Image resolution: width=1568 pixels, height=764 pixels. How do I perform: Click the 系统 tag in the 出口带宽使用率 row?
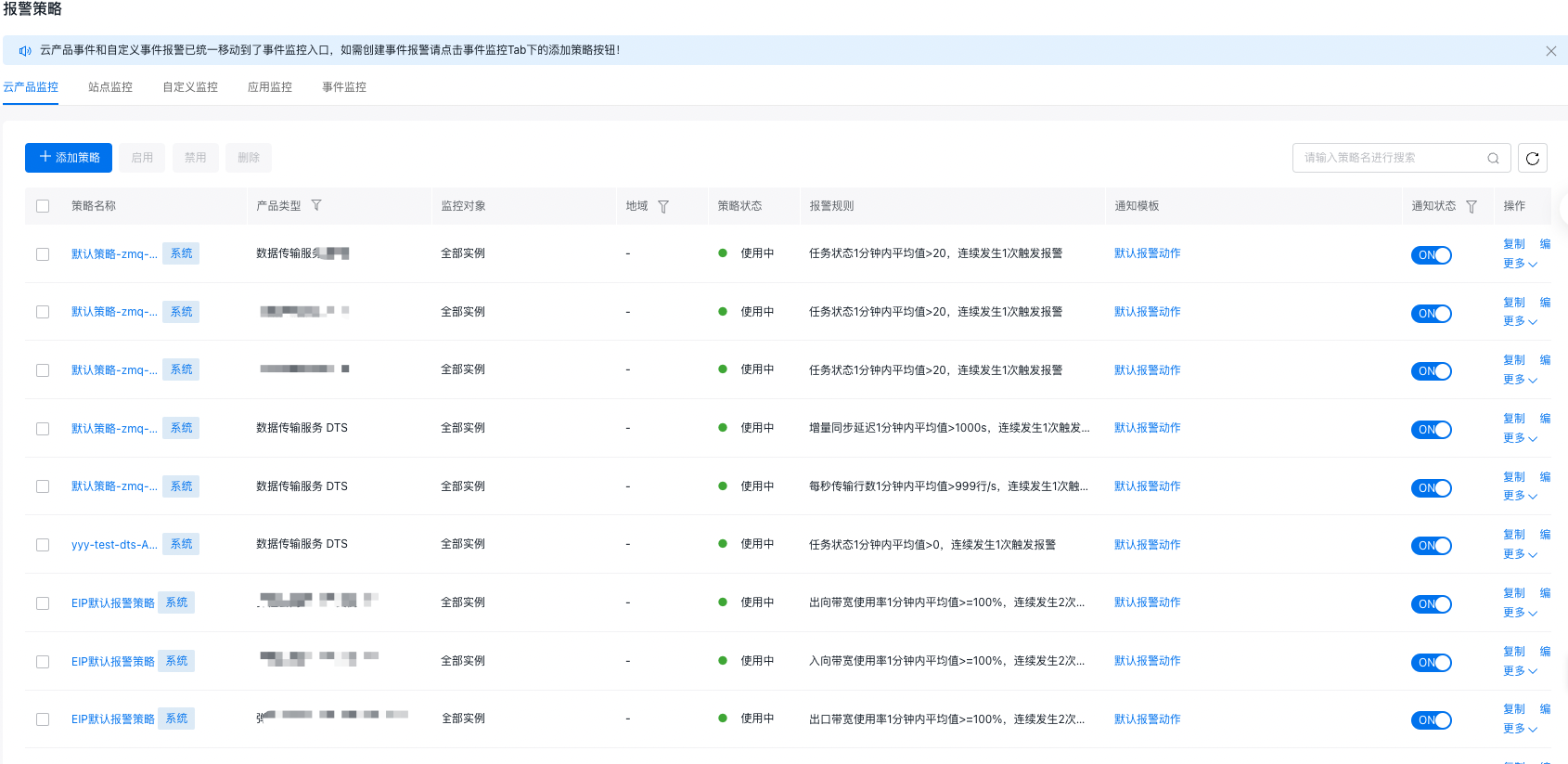(176, 719)
